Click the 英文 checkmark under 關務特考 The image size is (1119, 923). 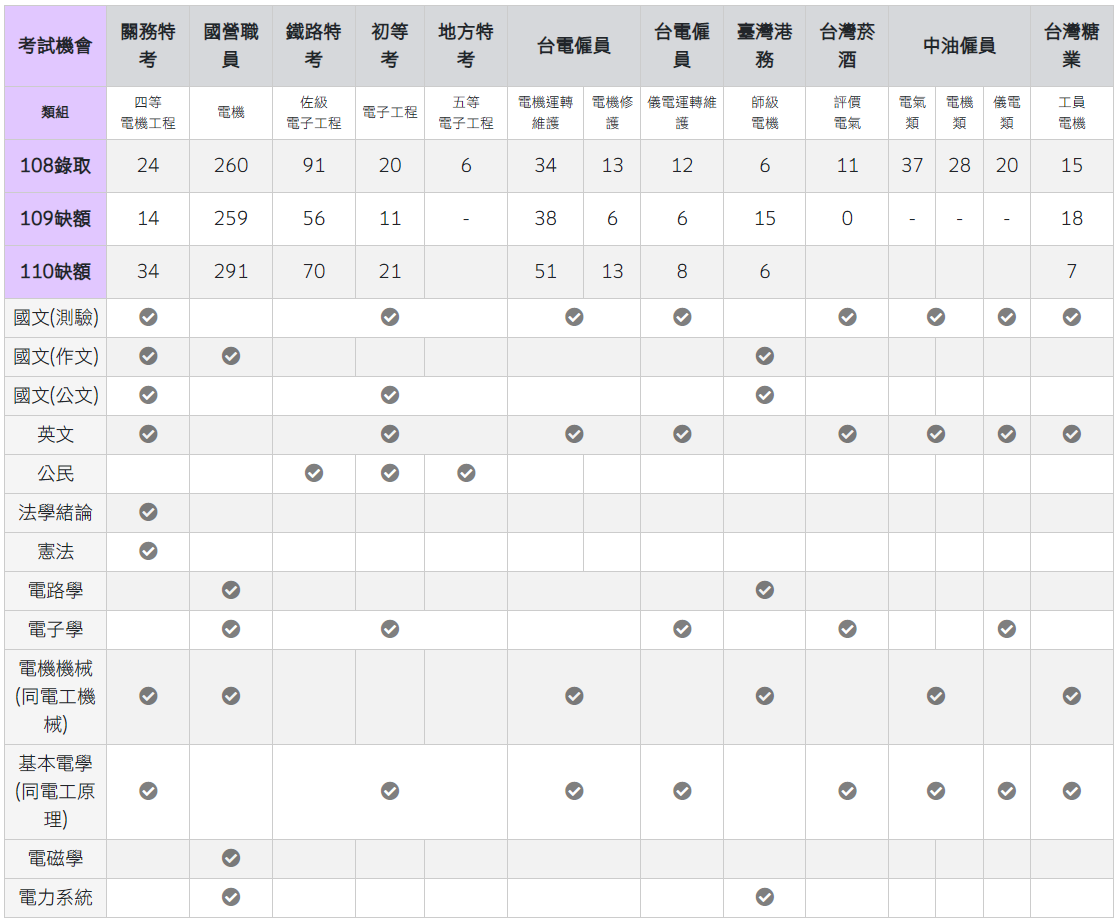(148, 434)
